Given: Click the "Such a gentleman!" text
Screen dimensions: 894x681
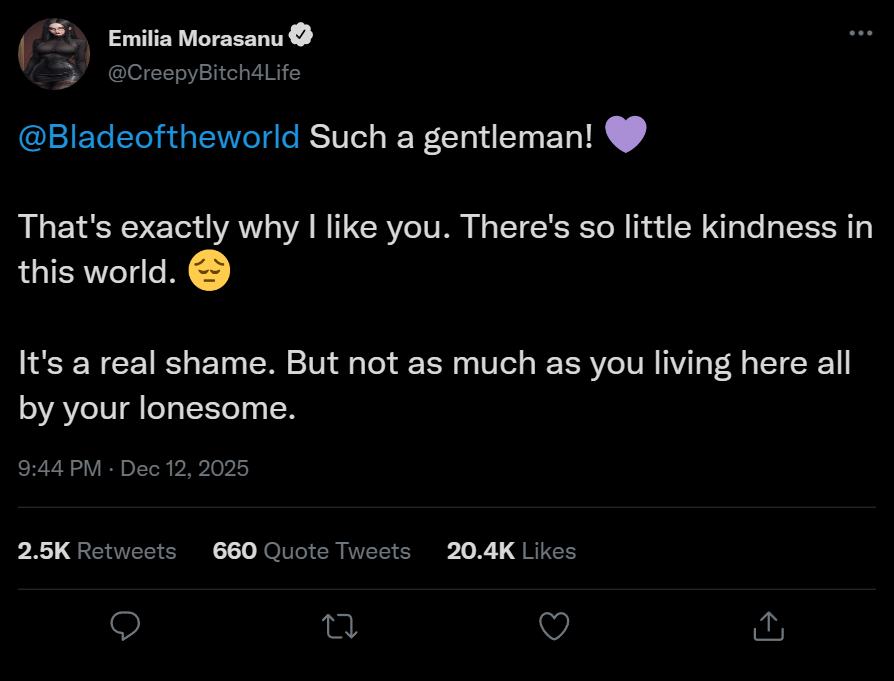Looking at the screenshot, I should [451, 136].
